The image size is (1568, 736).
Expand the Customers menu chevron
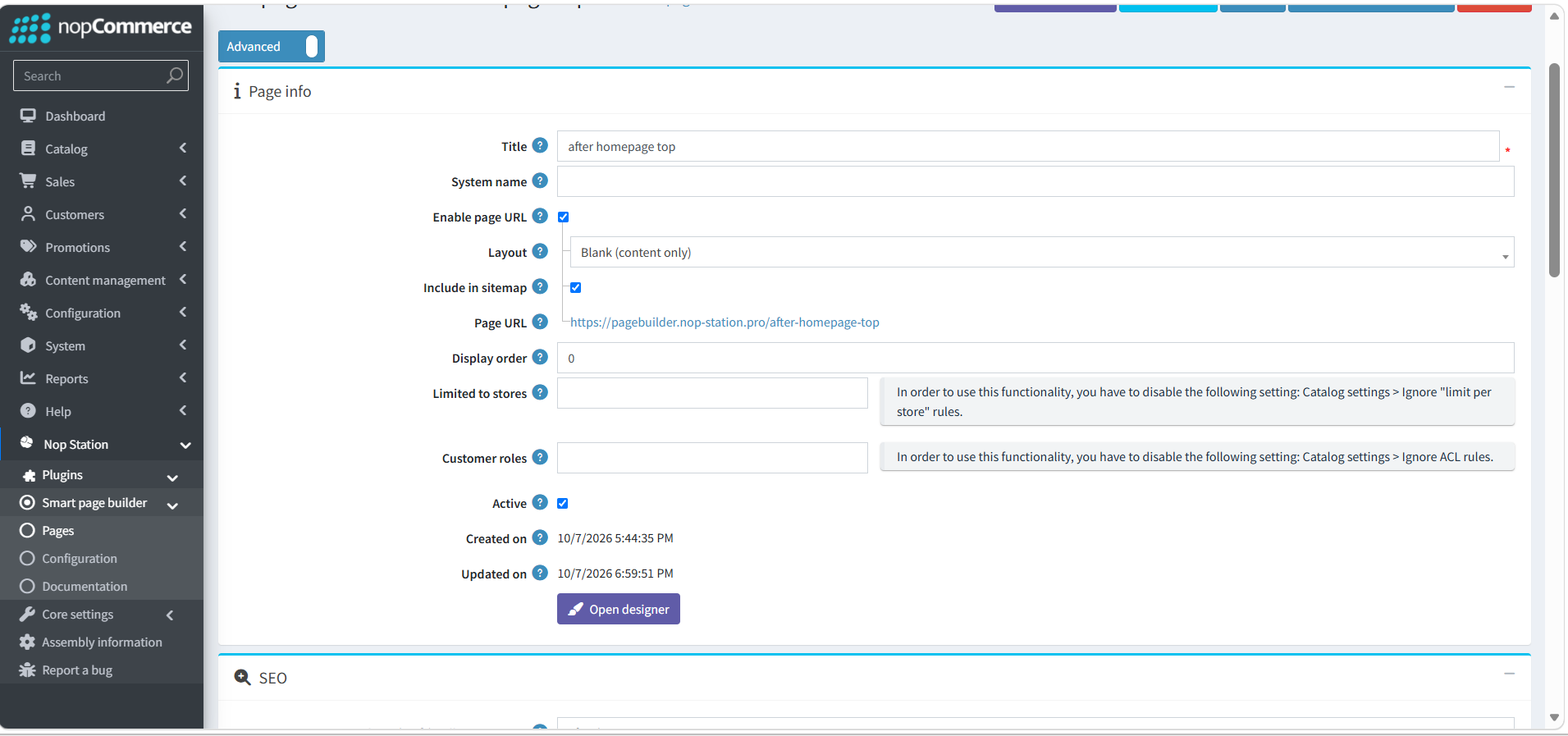pos(183,214)
